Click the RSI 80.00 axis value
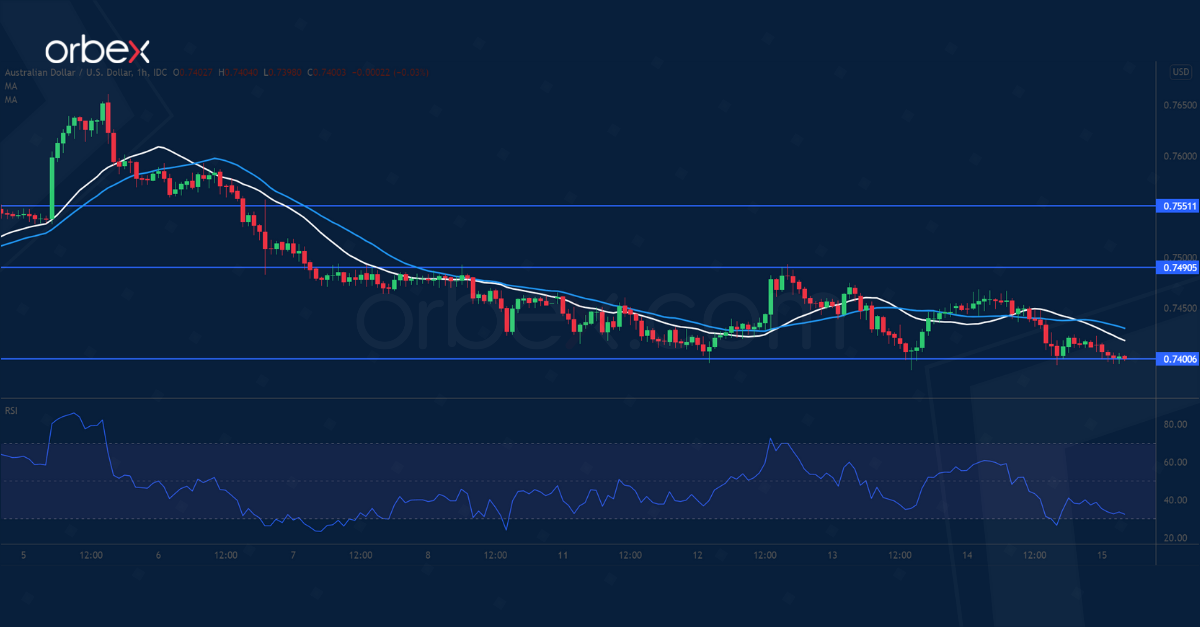Image resolution: width=1200 pixels, height=627 pixels. [x=1176, y=425]
